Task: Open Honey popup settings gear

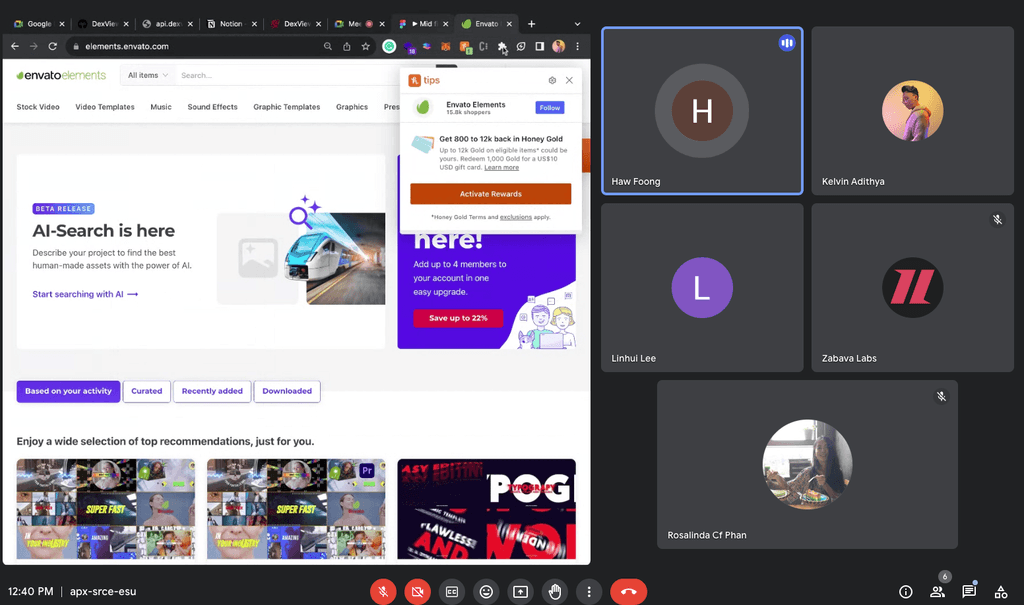Action: (x=552, y=80)
